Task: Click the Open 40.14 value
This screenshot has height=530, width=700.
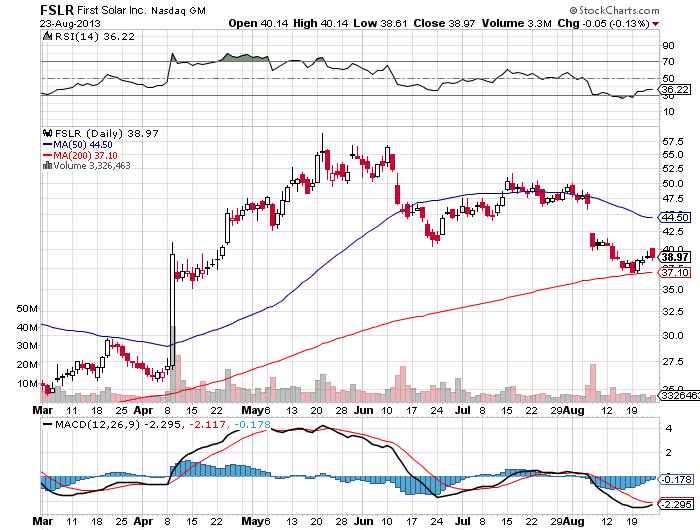Action: coord(258,23)
